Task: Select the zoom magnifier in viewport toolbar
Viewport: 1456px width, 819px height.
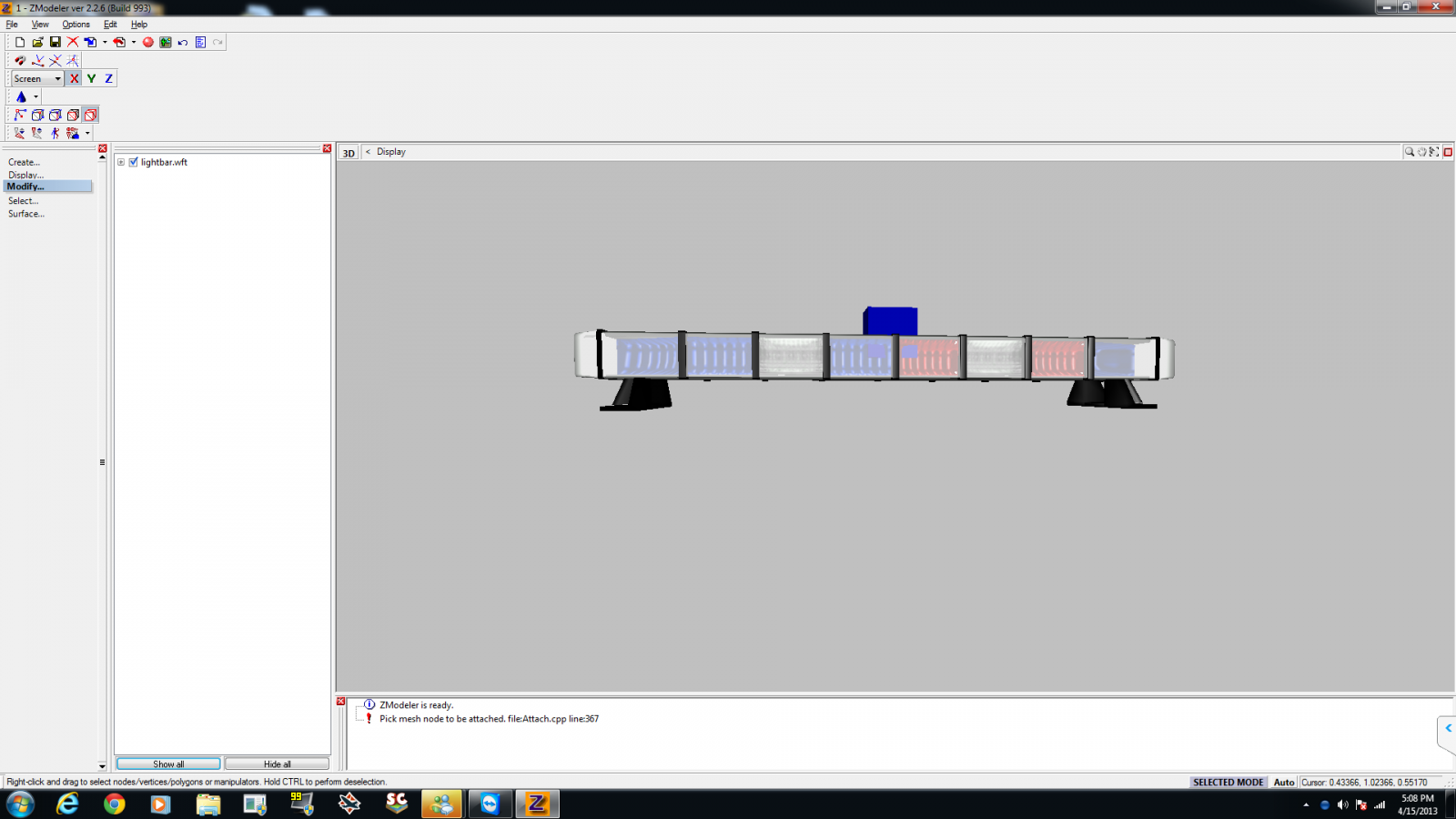Action: [x=1410, y=152]
